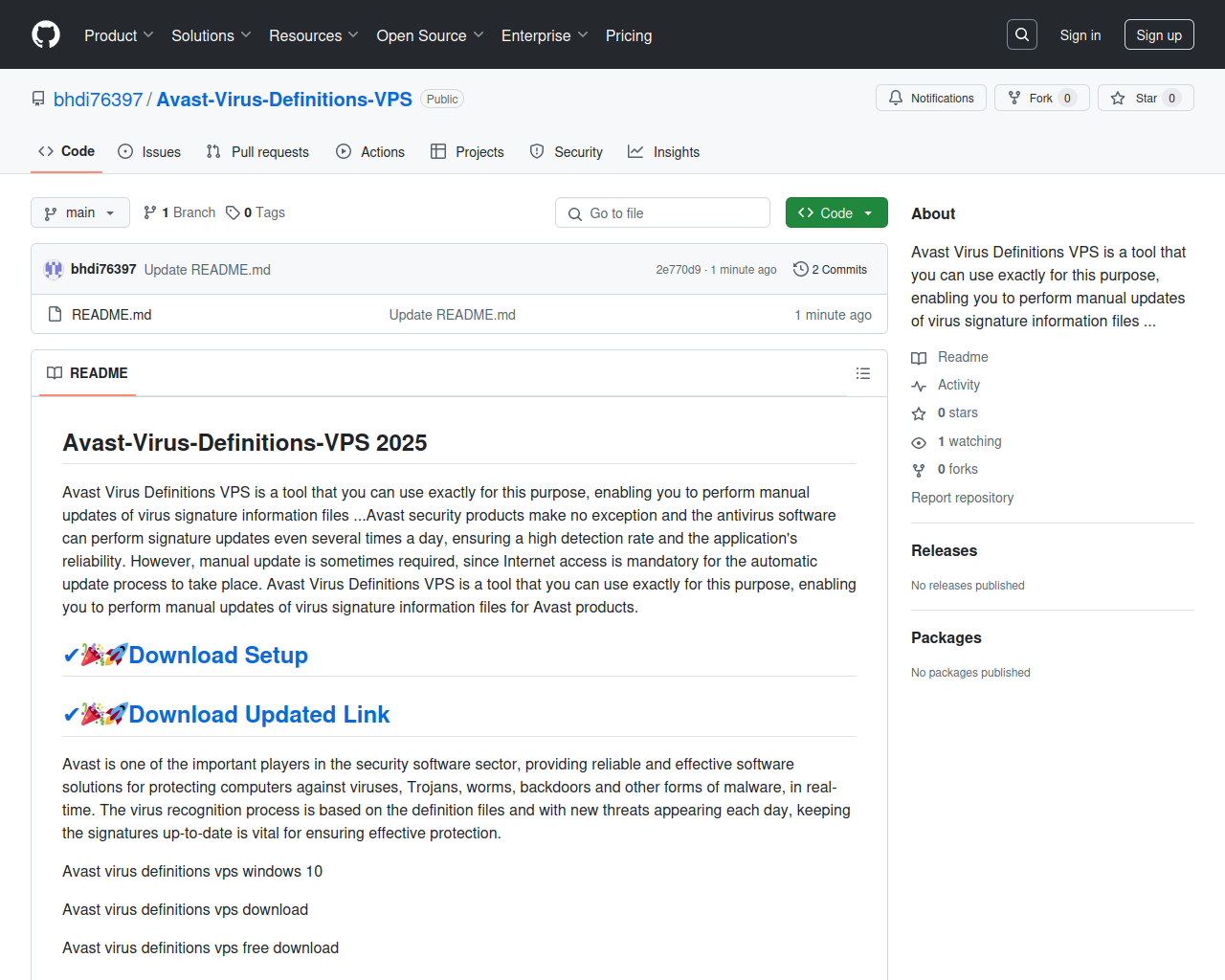Select the Code tab

[66, 151]
